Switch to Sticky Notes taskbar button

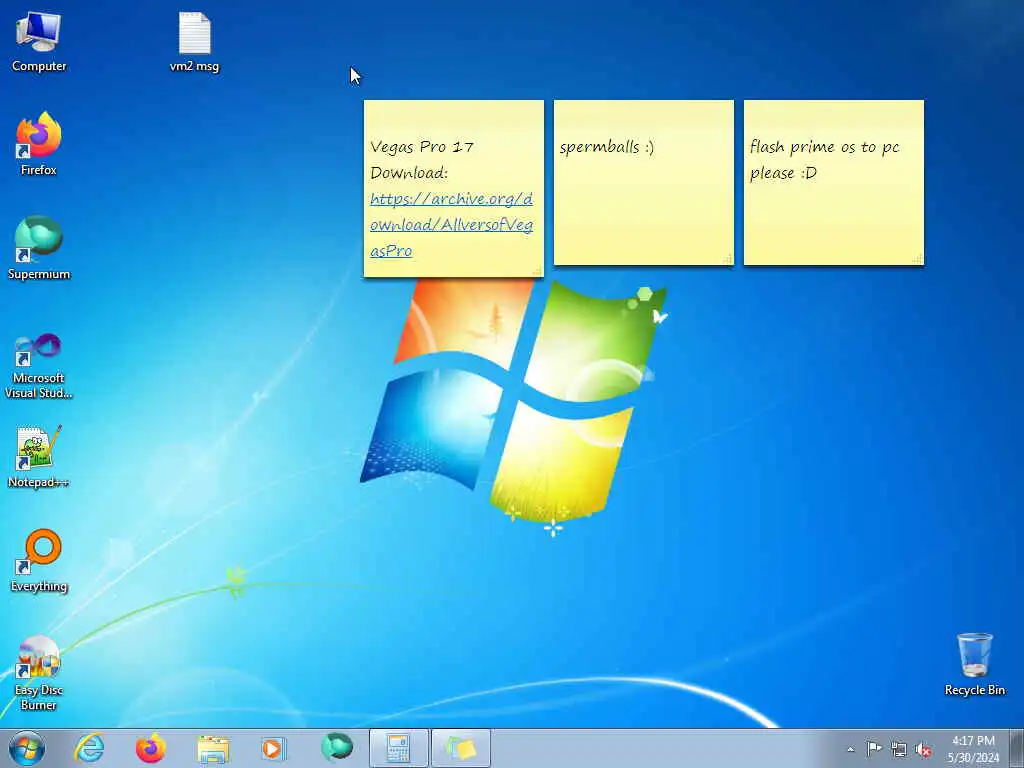461,748
